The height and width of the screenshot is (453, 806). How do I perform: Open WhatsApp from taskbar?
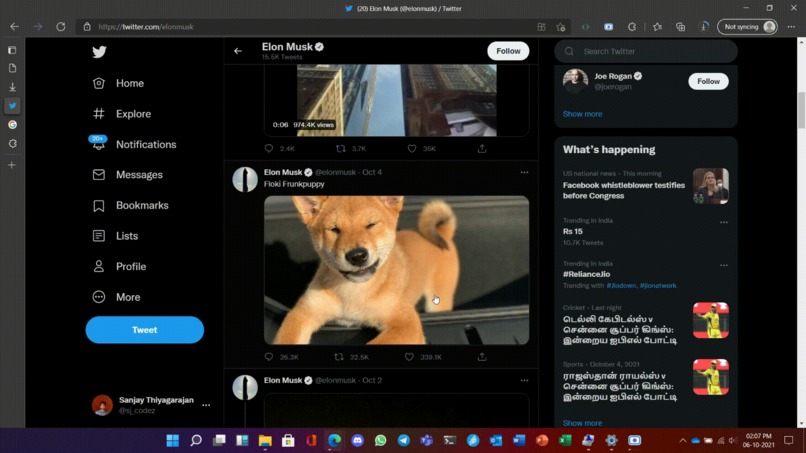[380, 440]
